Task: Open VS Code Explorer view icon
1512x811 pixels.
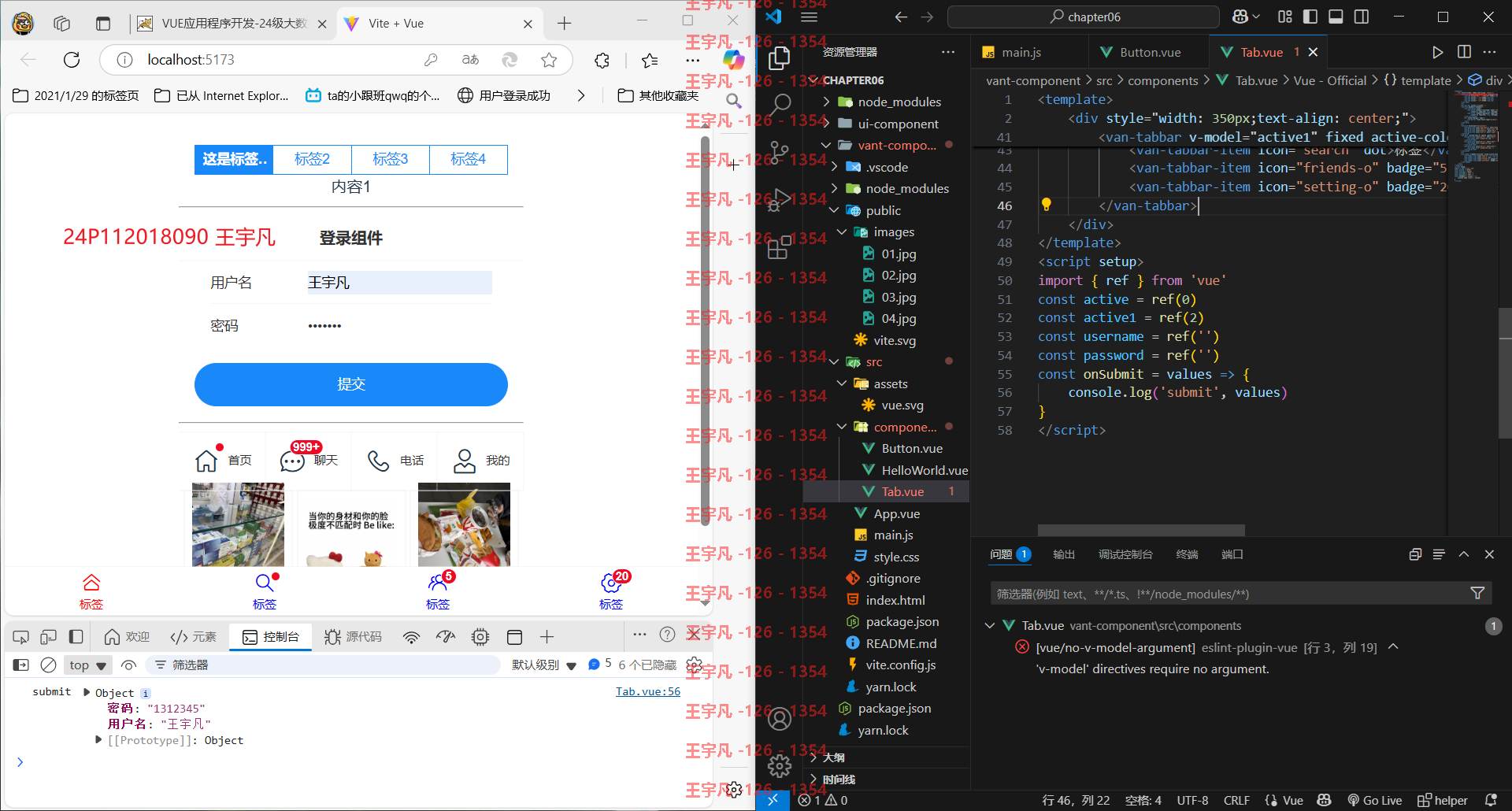Action: coord(779,58)
